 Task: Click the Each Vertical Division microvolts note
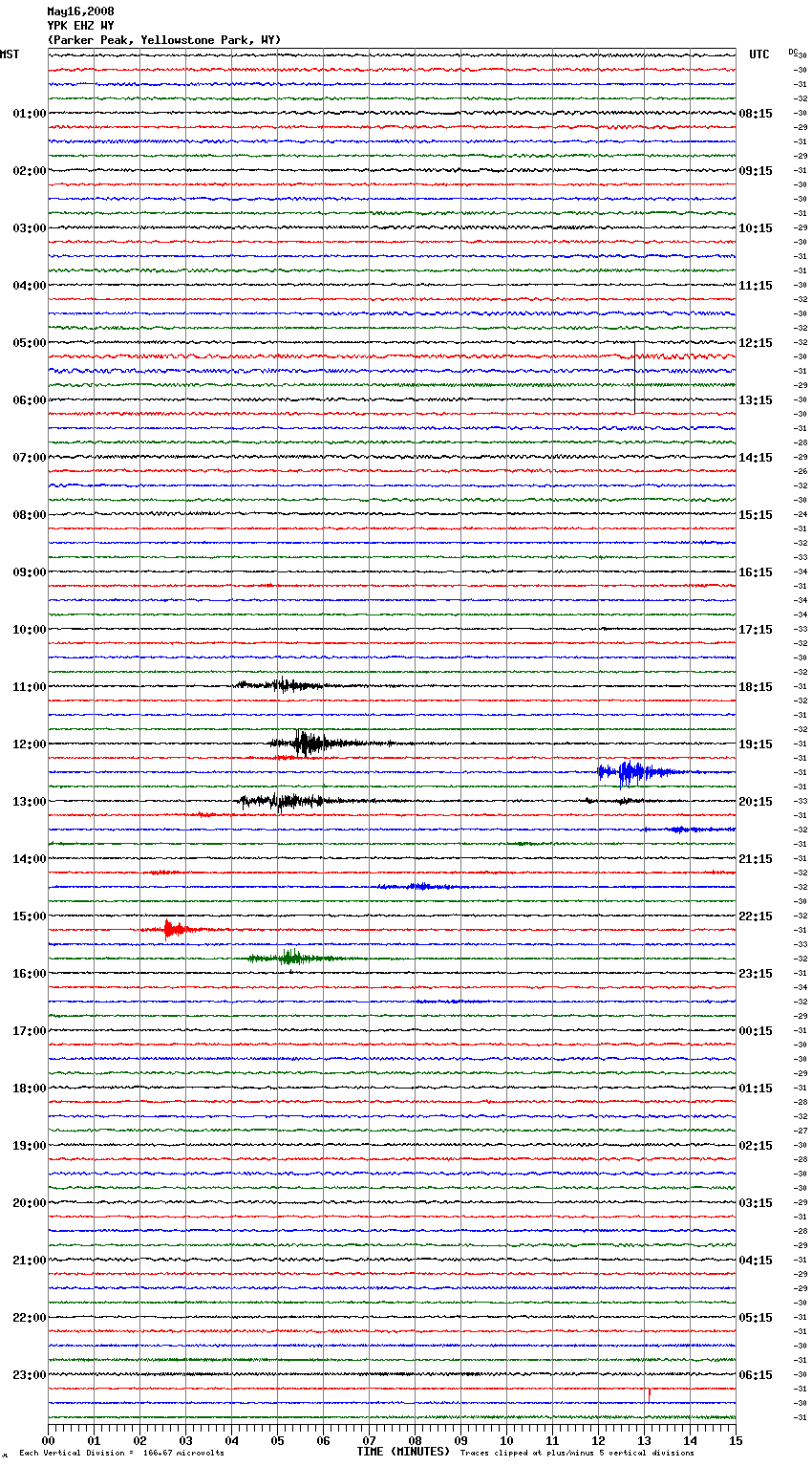click(x=121, y=1454)
